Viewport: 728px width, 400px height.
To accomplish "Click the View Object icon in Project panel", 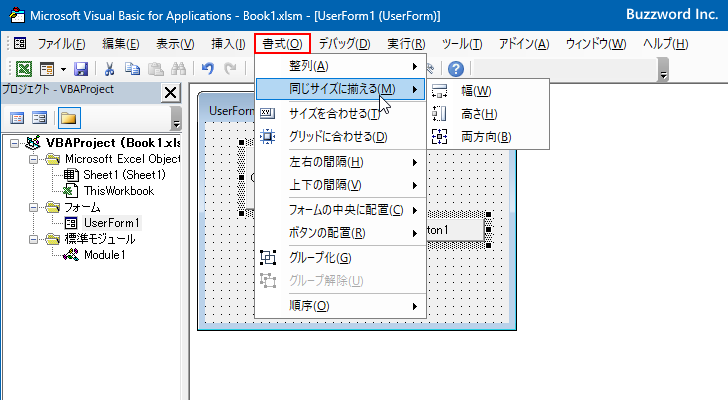I will click(x=41, y=118).
